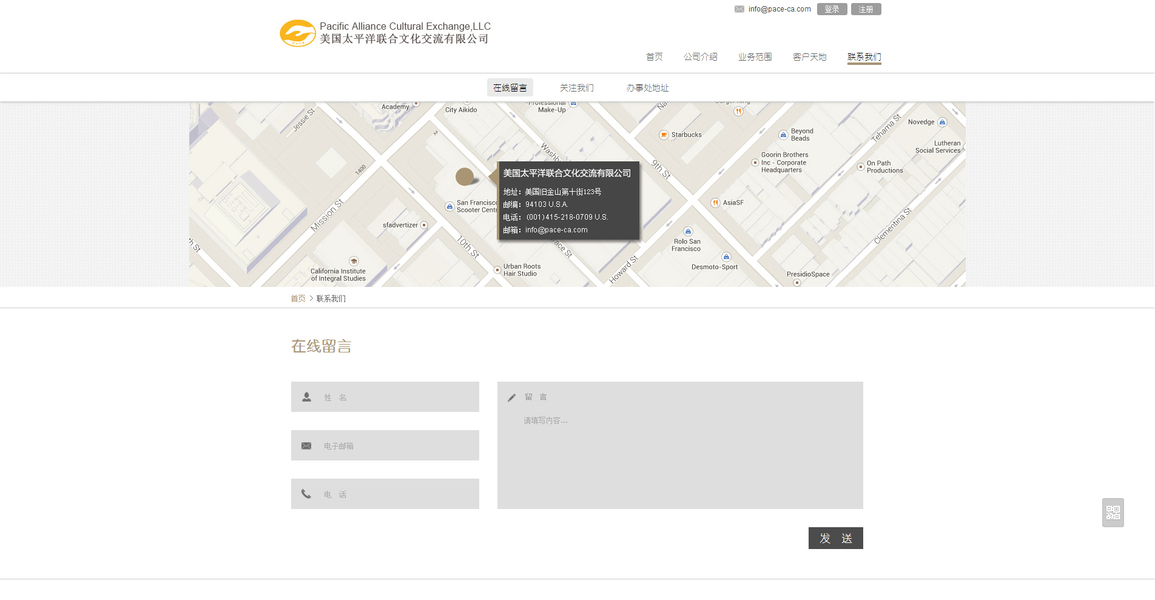Click the round location marker on the map
This screenshot has width=1155, height=600.
(465, 177)
